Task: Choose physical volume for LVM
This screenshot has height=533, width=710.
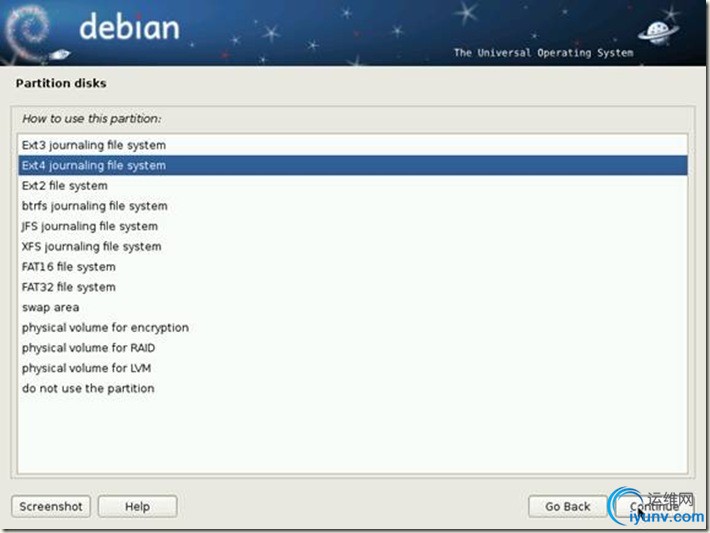Action: point(353,368)
